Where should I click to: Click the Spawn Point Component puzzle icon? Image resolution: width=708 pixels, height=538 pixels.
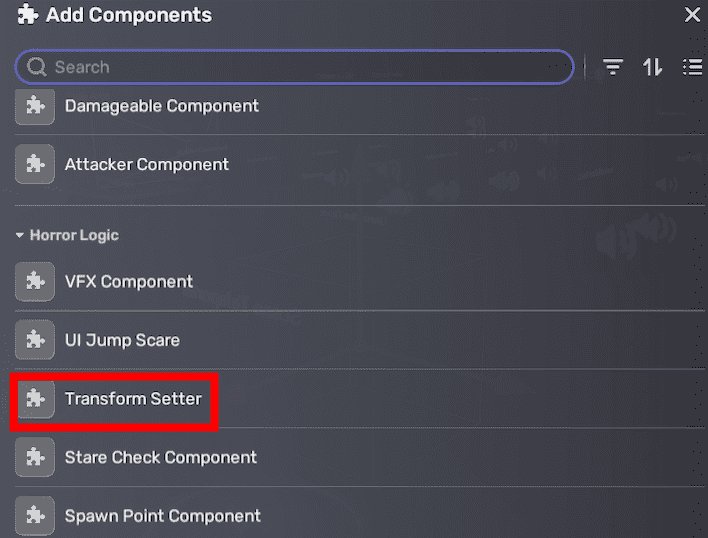pyautogui.click(x=35, y=516)
